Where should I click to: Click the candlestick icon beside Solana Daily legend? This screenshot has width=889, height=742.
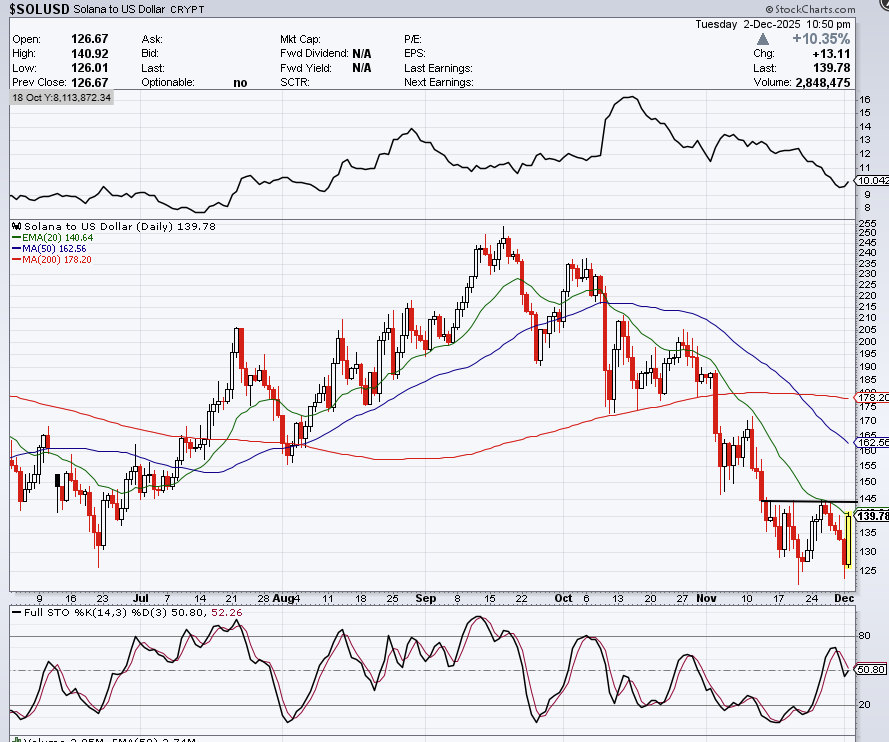point(17,226)
